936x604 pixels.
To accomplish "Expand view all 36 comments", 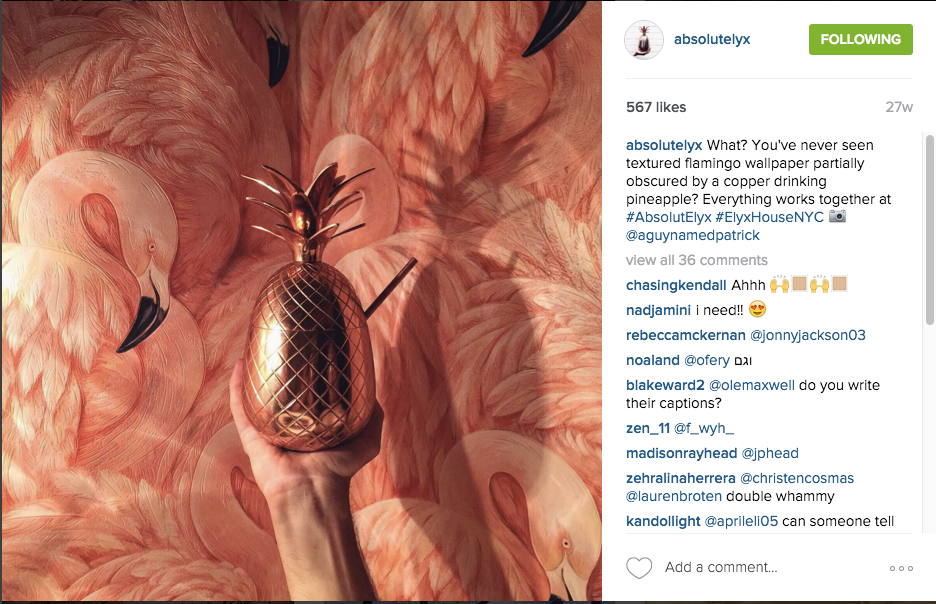I will click(x=697, y=260).
